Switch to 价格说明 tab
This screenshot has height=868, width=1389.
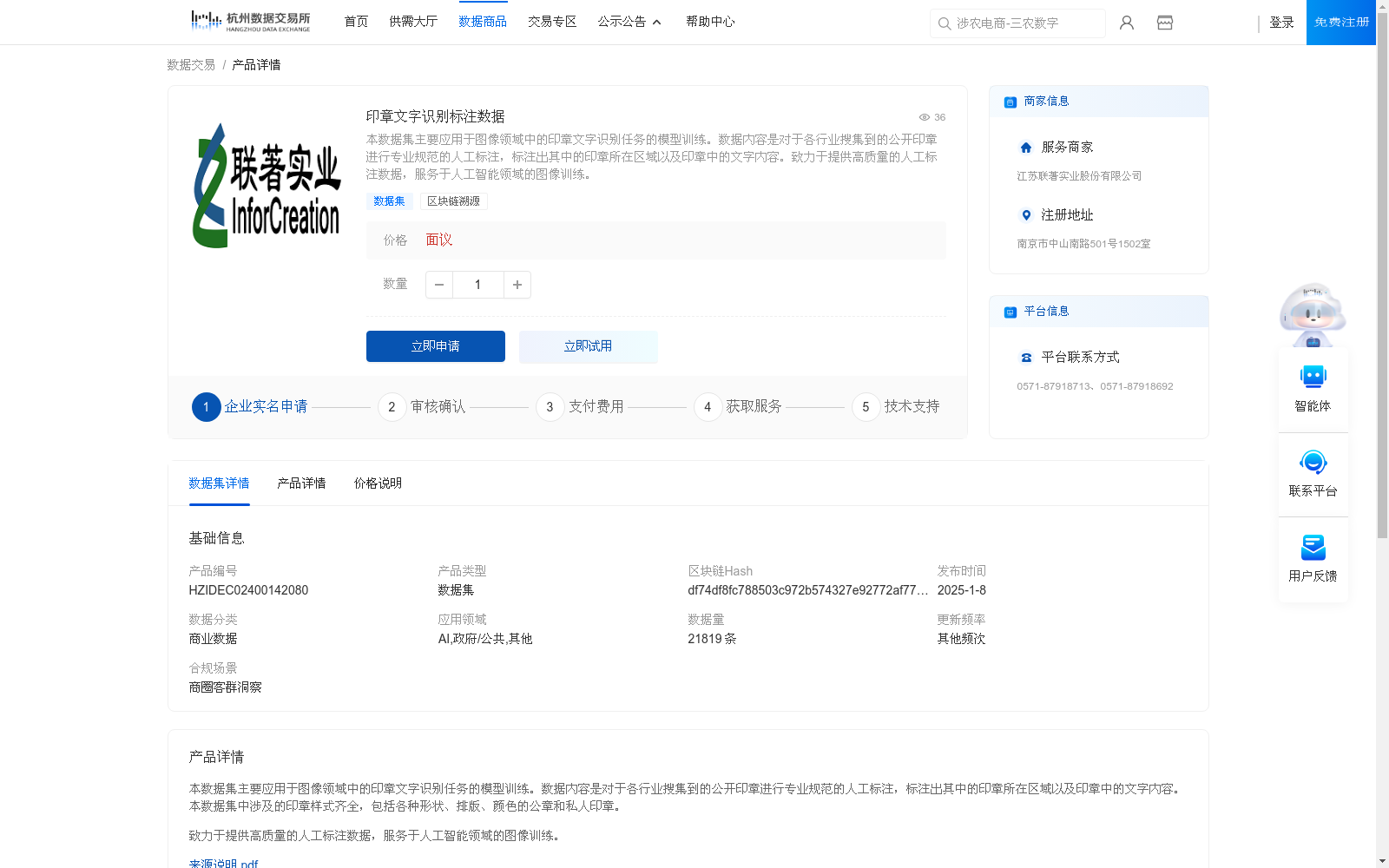pyautogui.click(x=378, y=483)
